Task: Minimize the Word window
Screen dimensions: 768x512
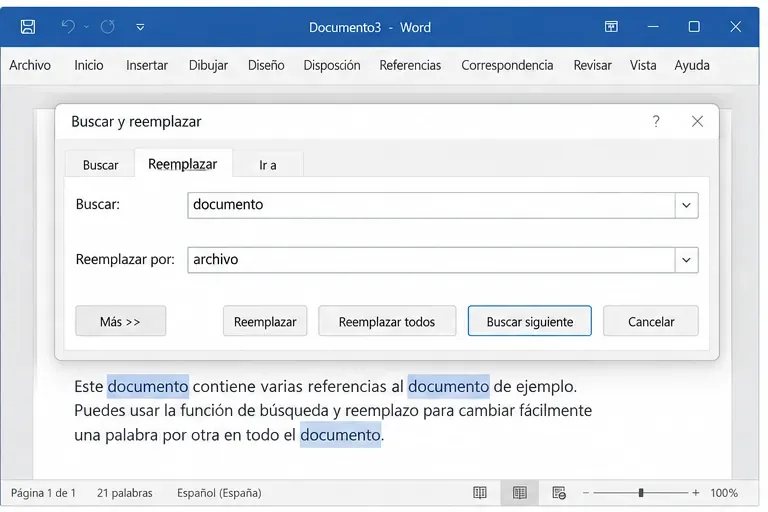Action: click(653, 26)
